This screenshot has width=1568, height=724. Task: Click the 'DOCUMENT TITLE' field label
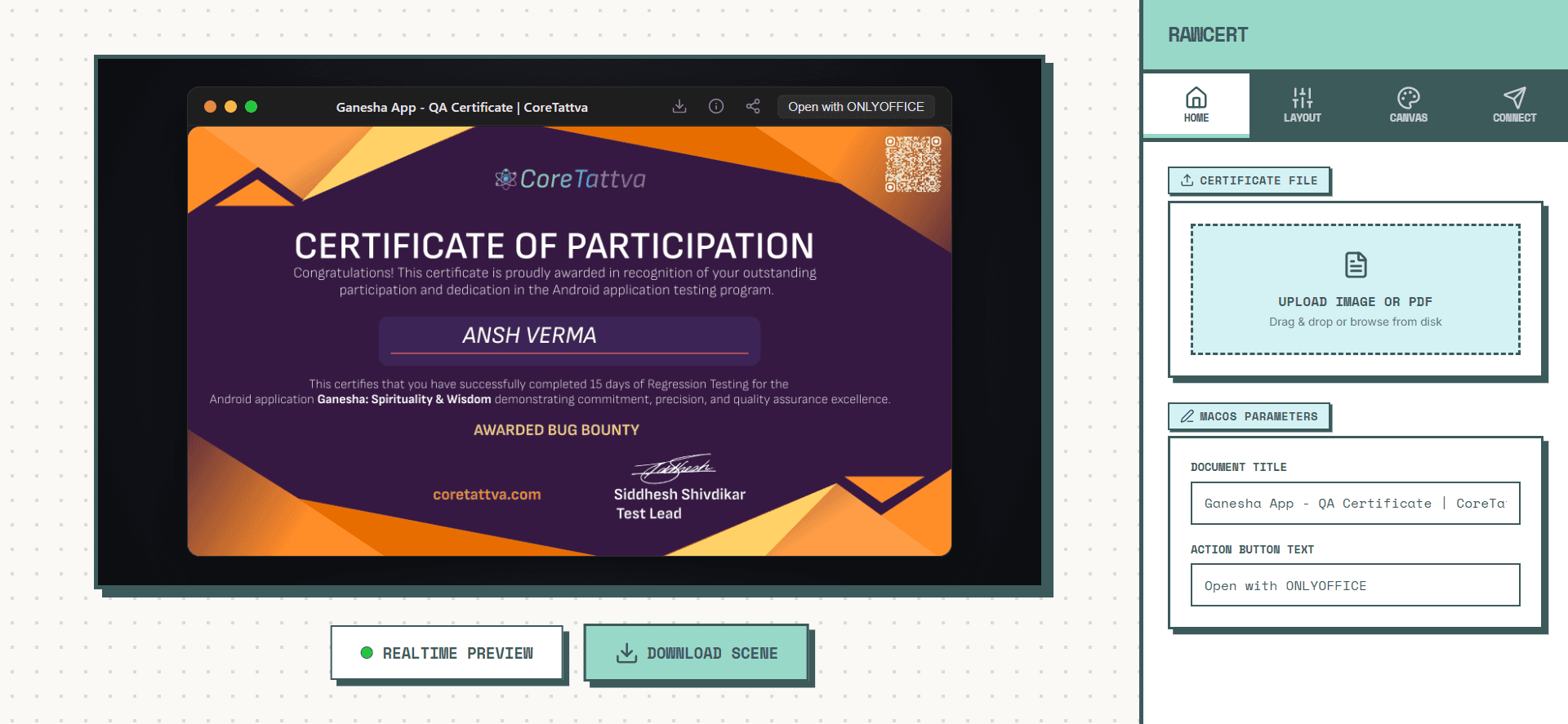click(x=1239, y=467)
